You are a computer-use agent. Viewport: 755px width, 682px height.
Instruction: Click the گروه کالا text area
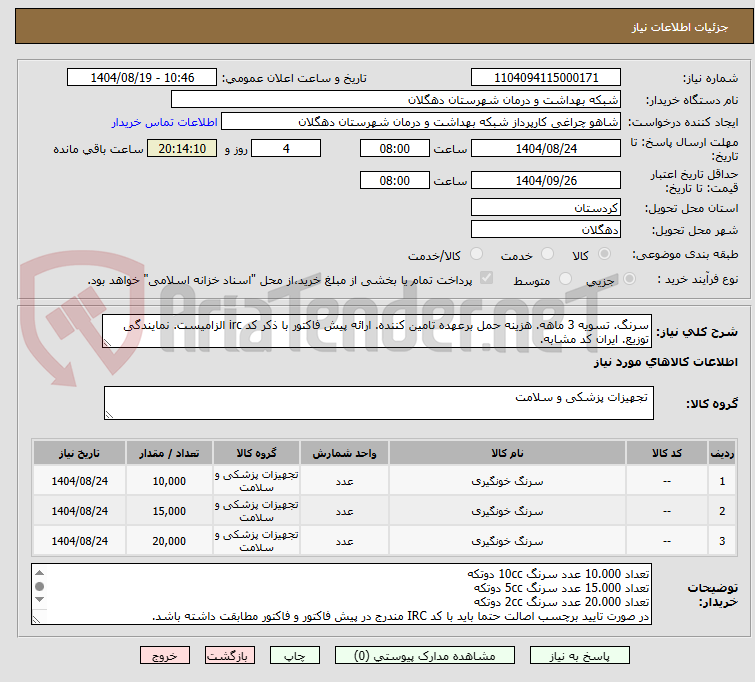(x=380, y=403)
